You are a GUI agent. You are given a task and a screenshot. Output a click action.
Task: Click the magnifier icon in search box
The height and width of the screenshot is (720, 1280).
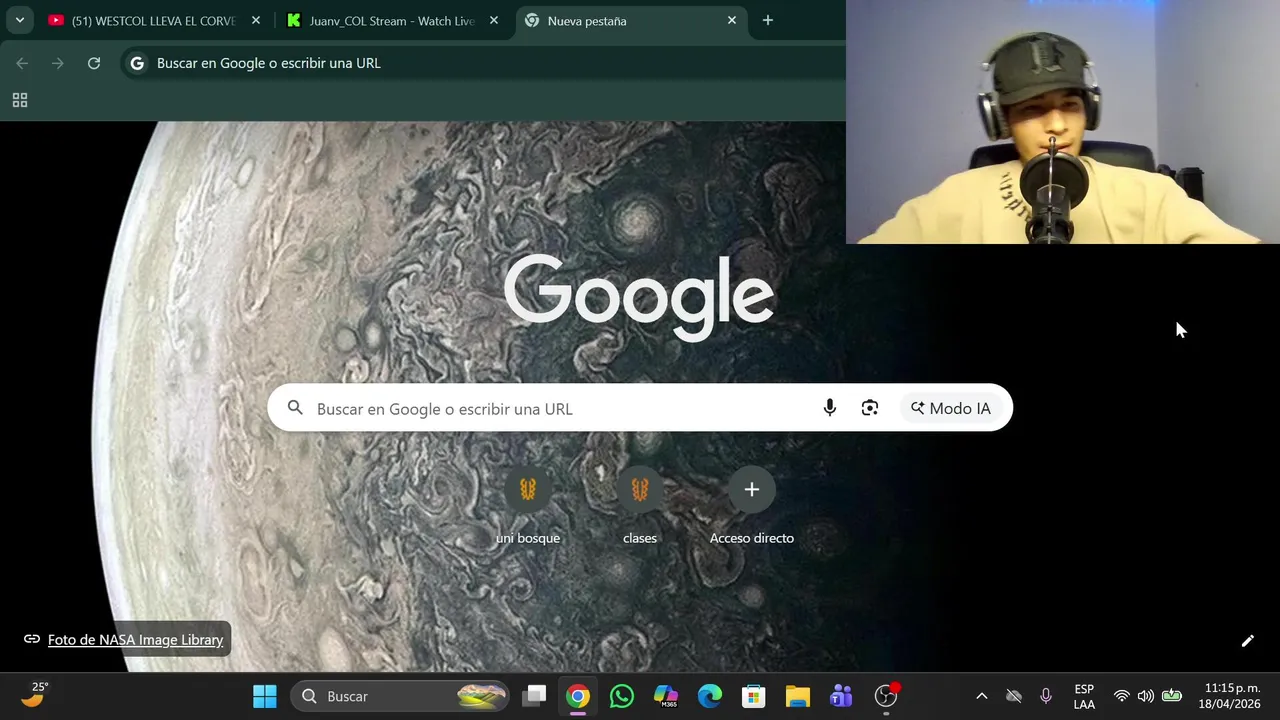(x=295, y=408)
